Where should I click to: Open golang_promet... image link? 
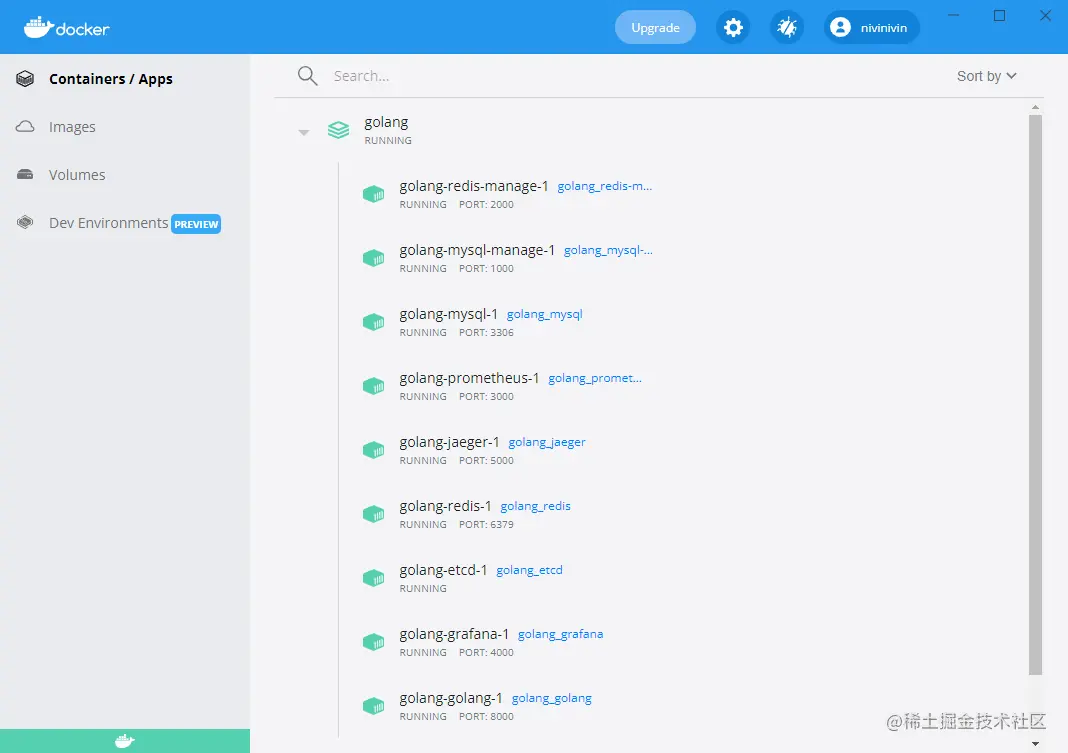[x=595, y=378]
